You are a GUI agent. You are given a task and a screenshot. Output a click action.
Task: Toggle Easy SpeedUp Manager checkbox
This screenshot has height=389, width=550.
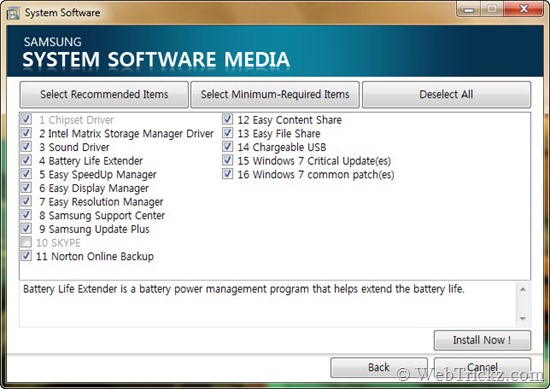click(x=26, y=174)
